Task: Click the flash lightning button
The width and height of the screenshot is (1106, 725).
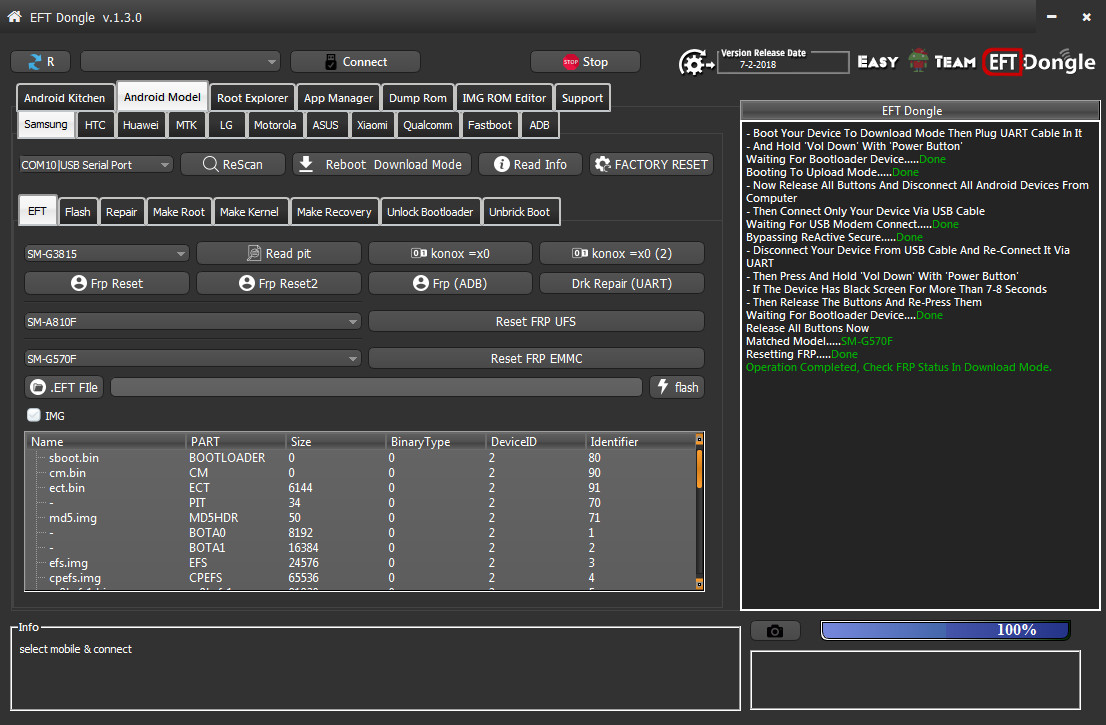Action: point(677,387)
